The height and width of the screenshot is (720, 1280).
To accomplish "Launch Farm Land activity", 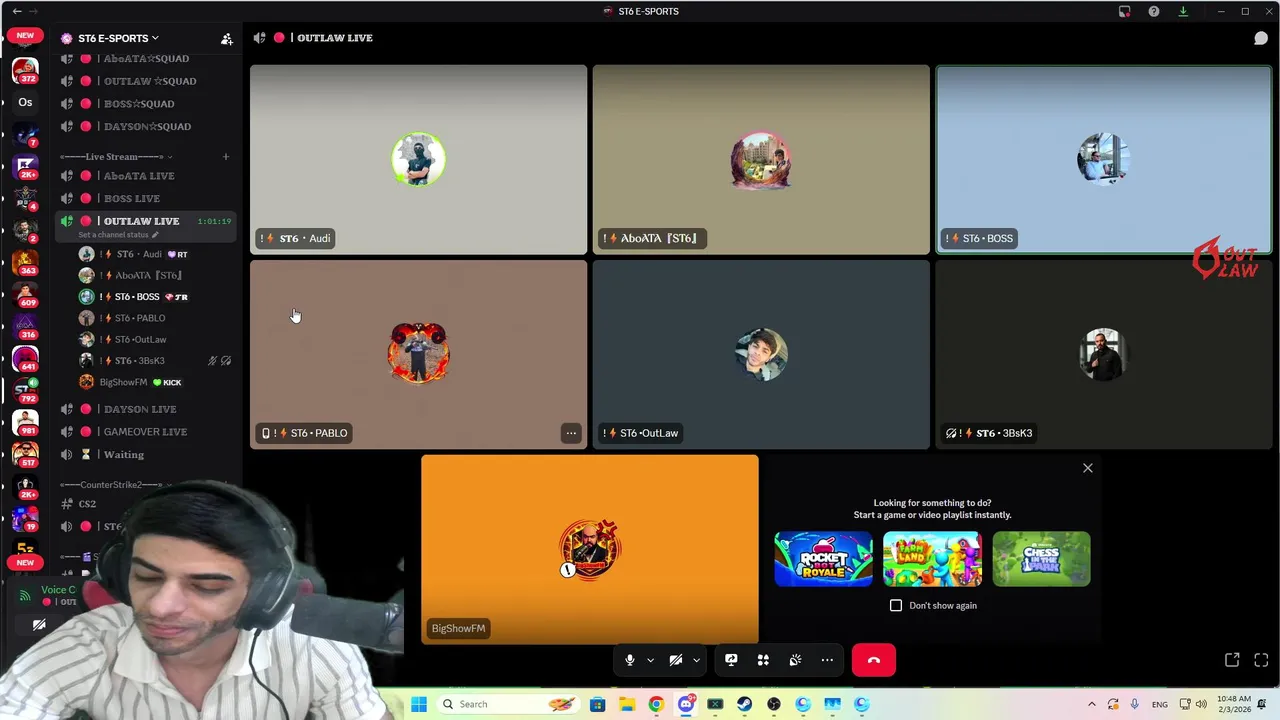I will (932, 559).
